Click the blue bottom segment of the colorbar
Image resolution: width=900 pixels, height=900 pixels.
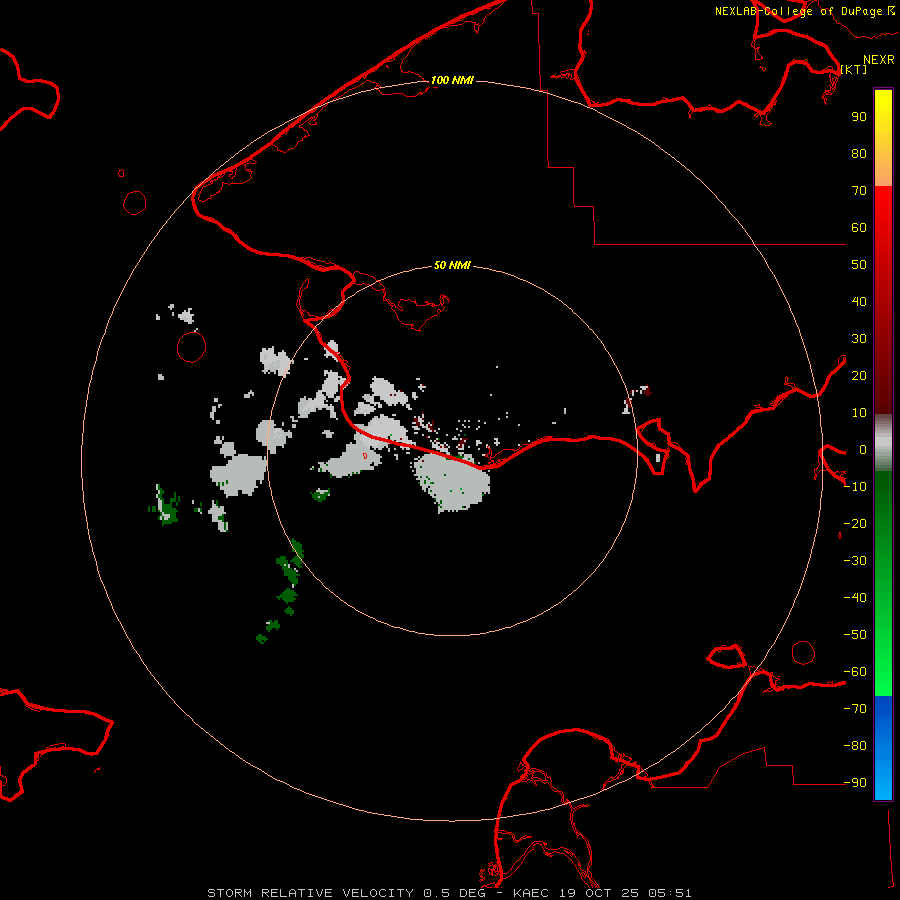click(883, 747)
